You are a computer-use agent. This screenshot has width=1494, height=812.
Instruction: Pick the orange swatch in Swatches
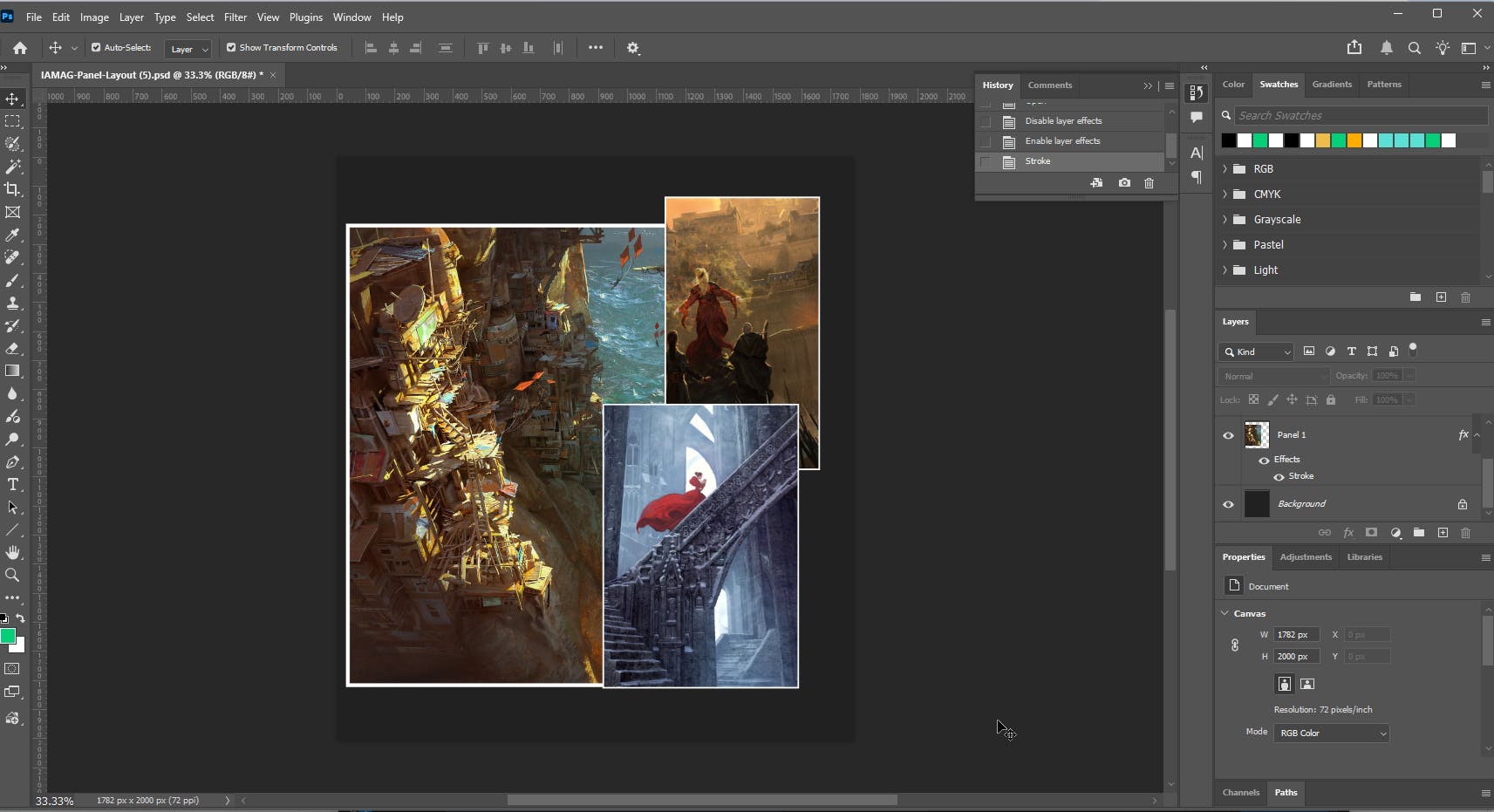(x=1354, y=140)
